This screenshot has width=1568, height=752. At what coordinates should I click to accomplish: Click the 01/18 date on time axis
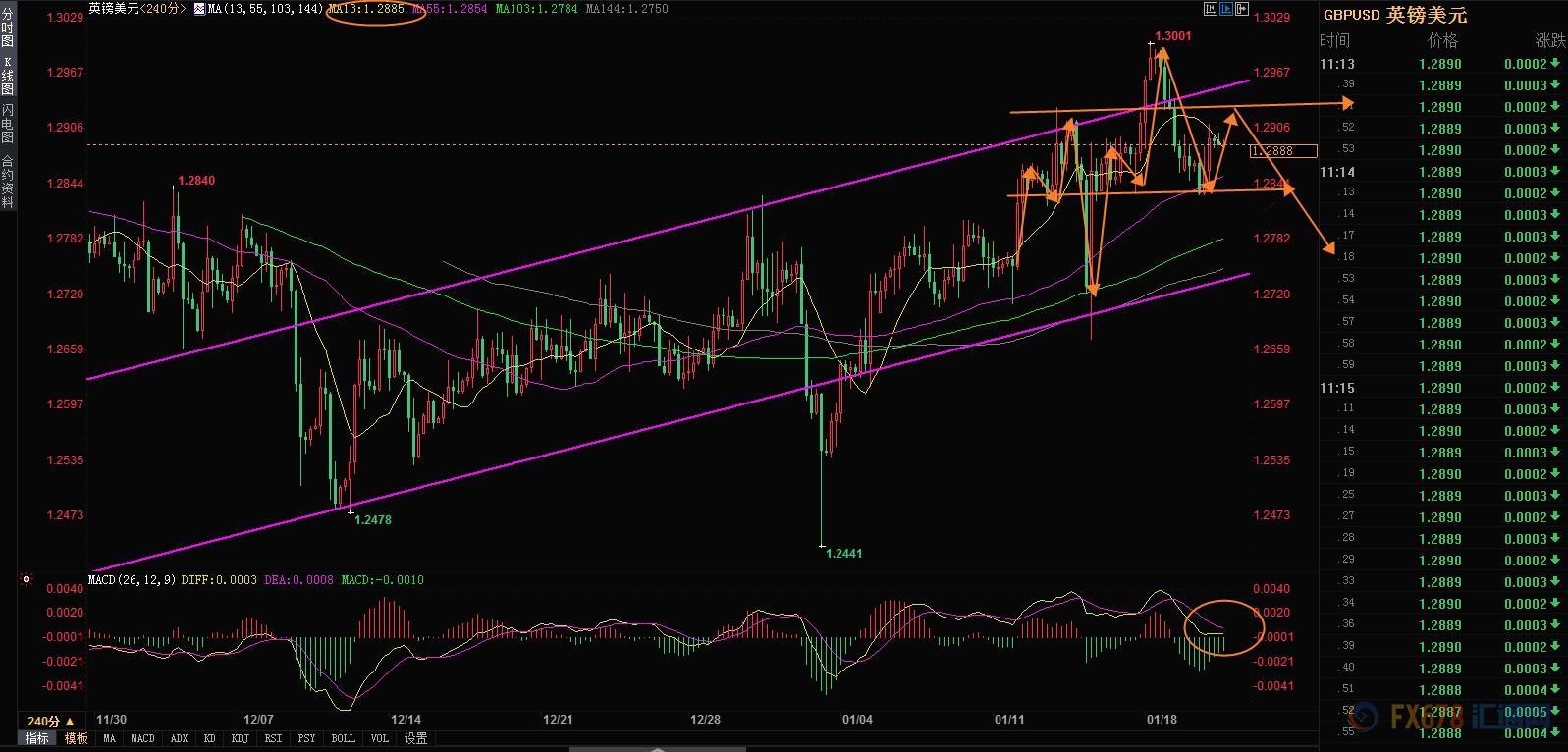coord(1162,720)
